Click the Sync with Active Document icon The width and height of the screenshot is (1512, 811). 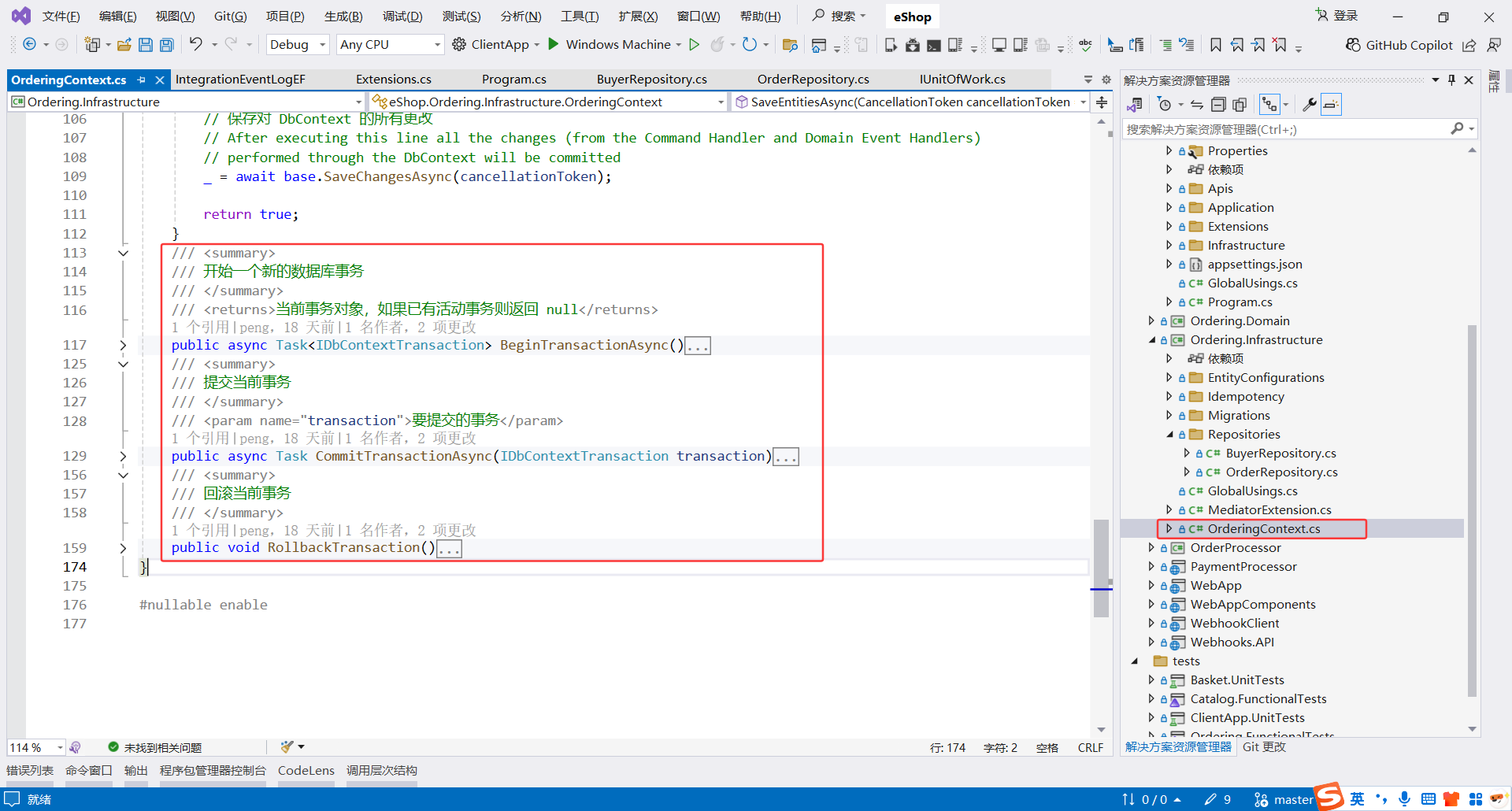point(1197,104)
